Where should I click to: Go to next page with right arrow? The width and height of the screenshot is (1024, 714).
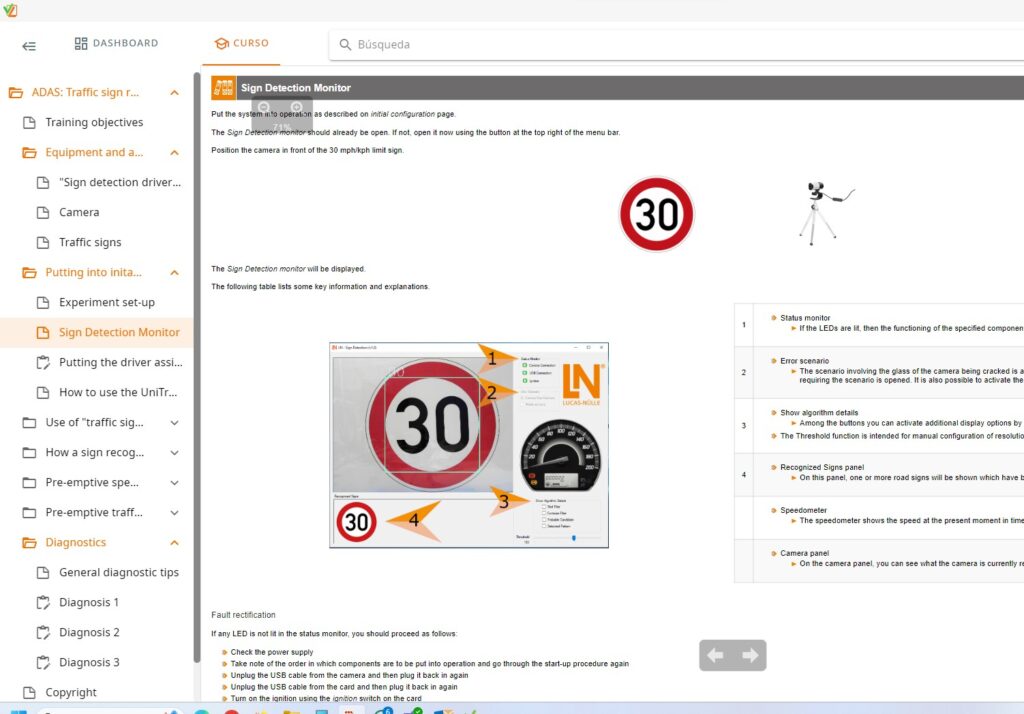coord(750,655)
